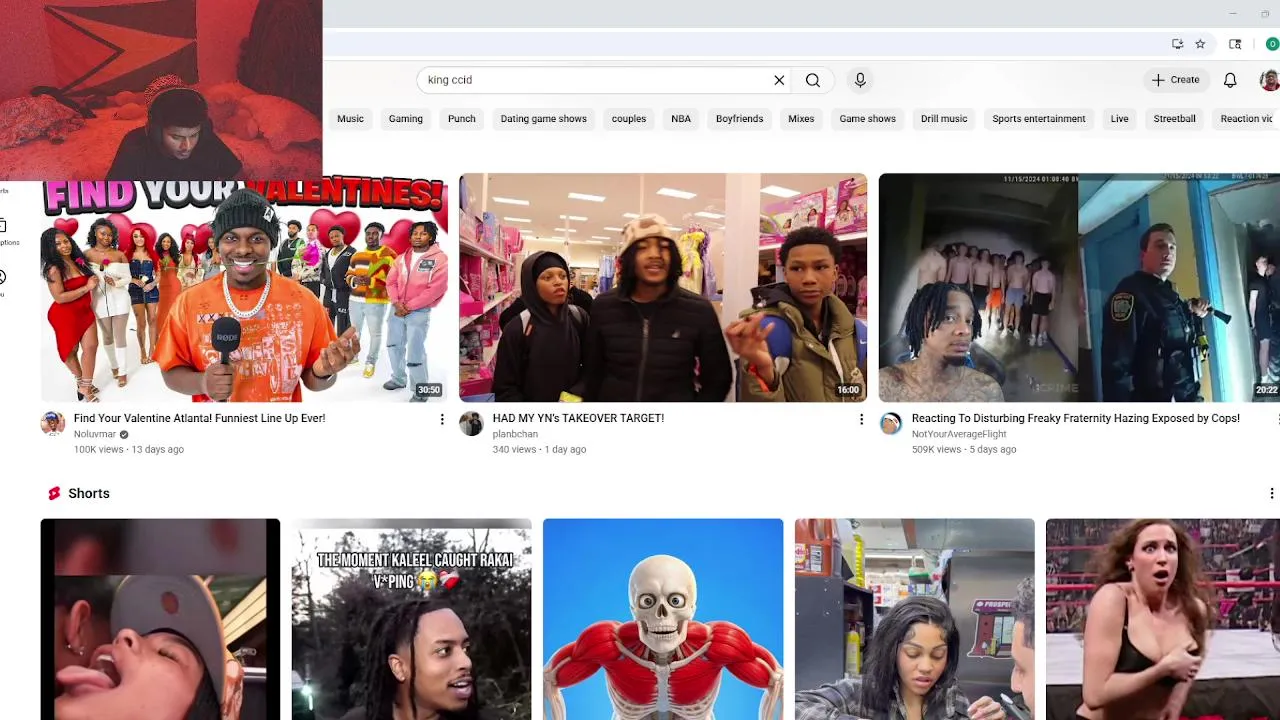1280x720 pixels.
Task: Go to the planbchan channel name
Action: tap(515, 434)
